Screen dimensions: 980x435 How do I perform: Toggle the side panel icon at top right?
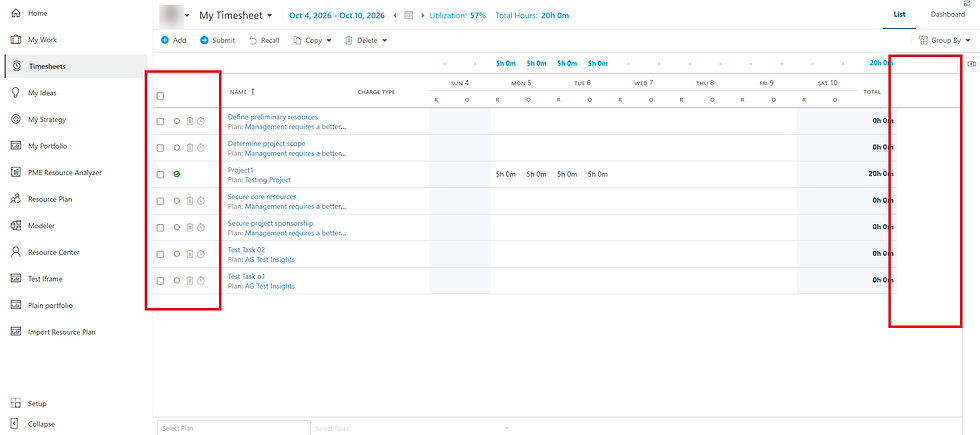(x=972, y=63)
